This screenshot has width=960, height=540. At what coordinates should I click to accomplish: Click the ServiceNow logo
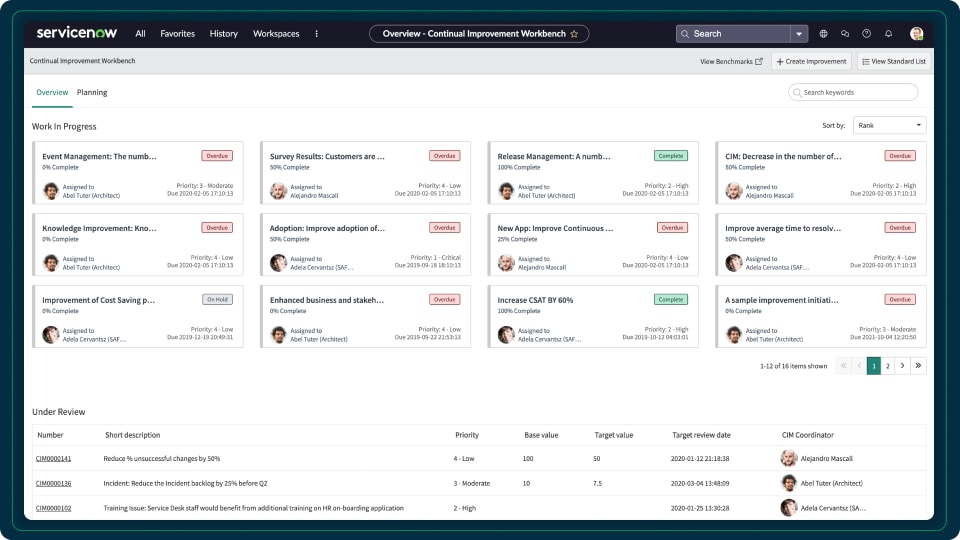point(77,33)
